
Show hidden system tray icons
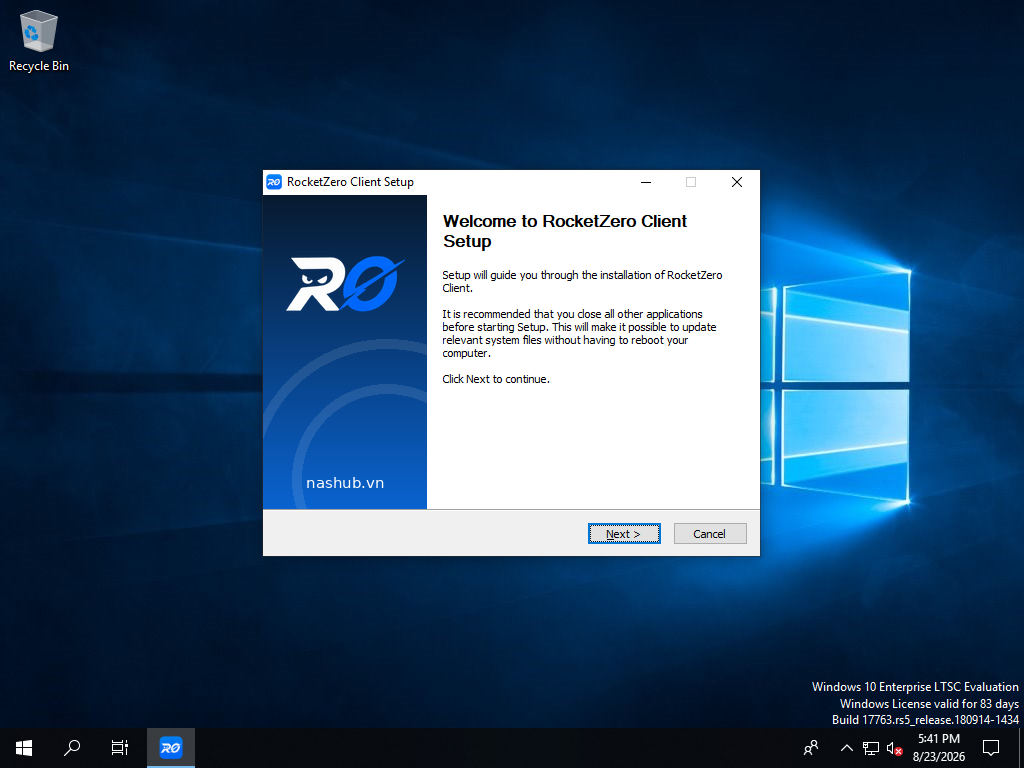click(x=846, y=748)
